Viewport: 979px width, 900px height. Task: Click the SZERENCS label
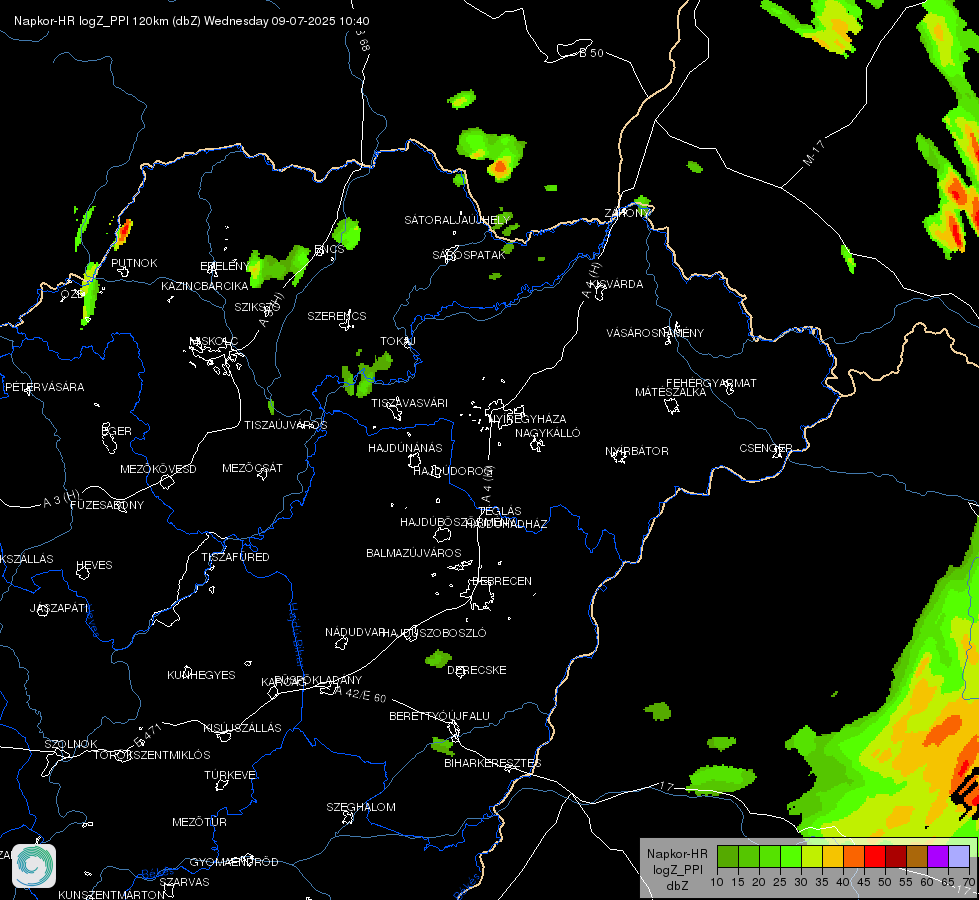(x=337, y=316)
